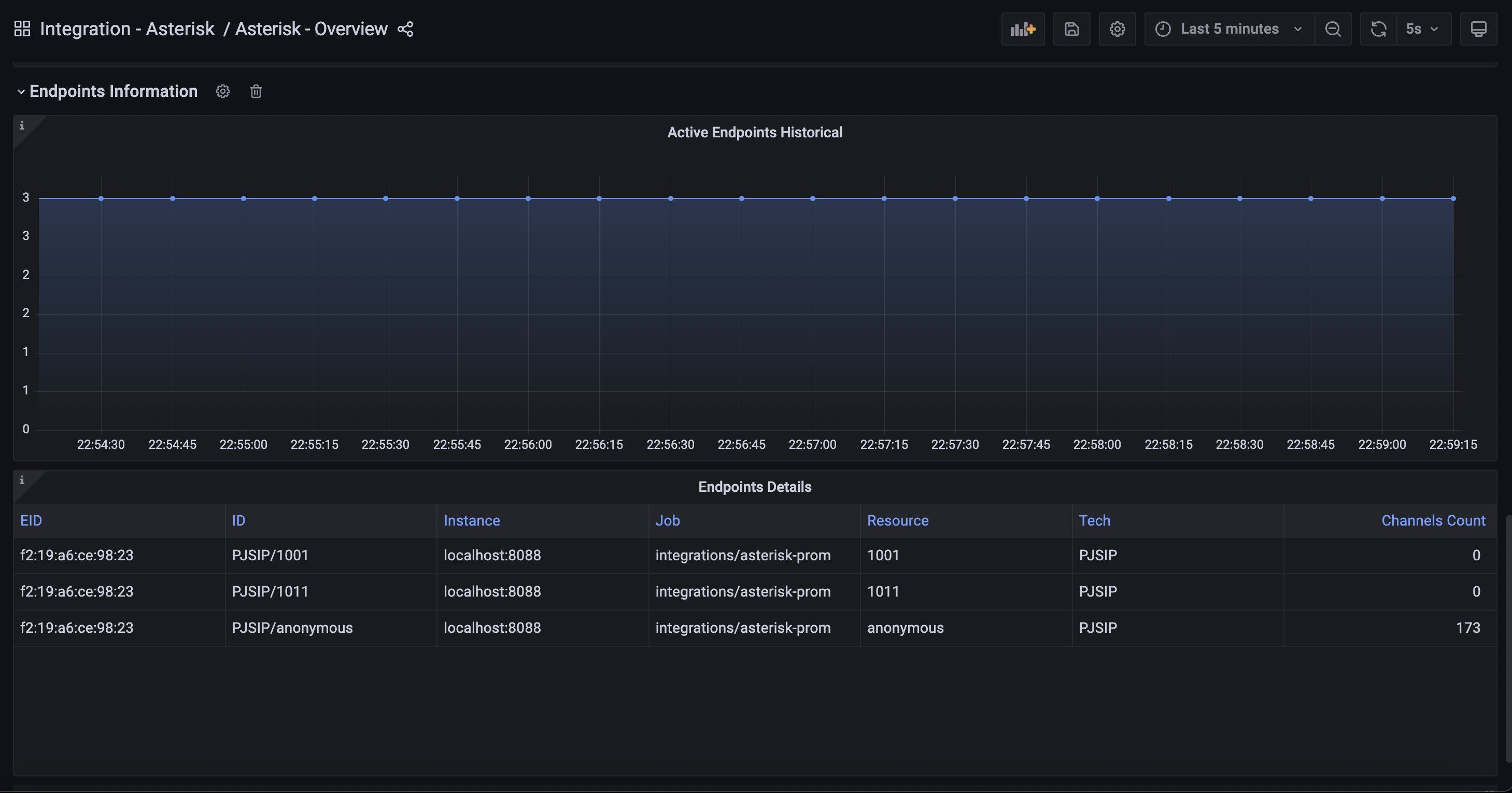The height and width of the screenshot is (793, 1512).
Task: Sort the table by Instance column
Action: [x=472, y=520]
